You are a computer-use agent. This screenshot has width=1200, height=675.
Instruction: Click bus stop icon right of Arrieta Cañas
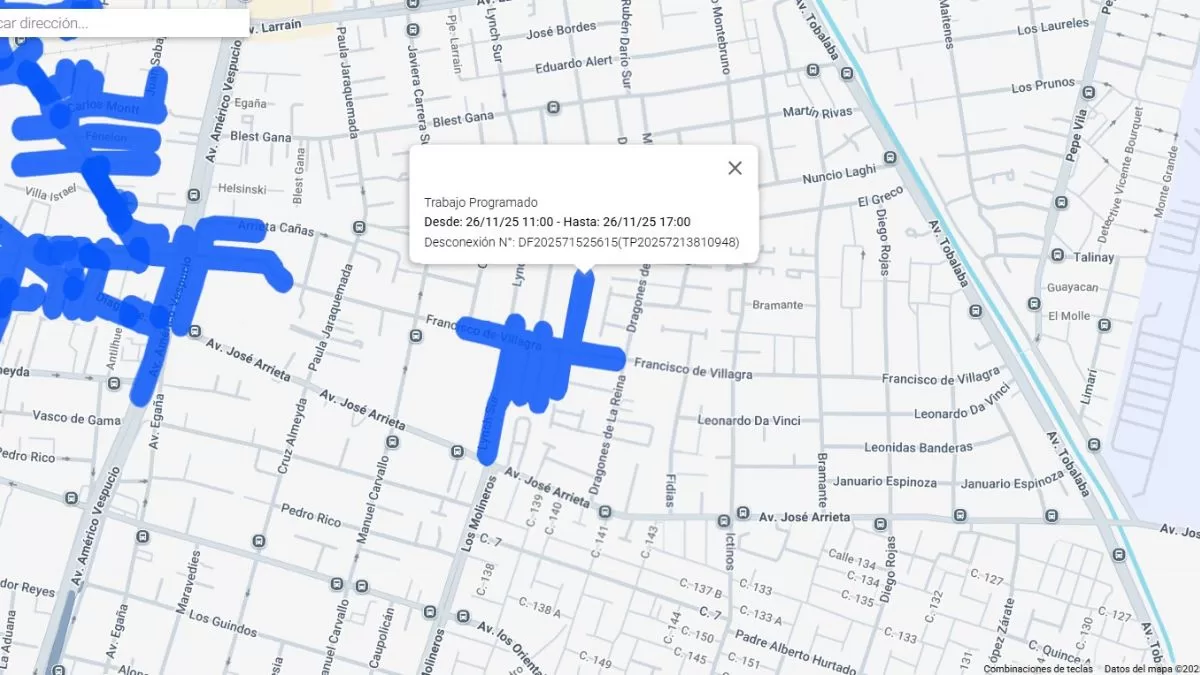tap(358, 228)
